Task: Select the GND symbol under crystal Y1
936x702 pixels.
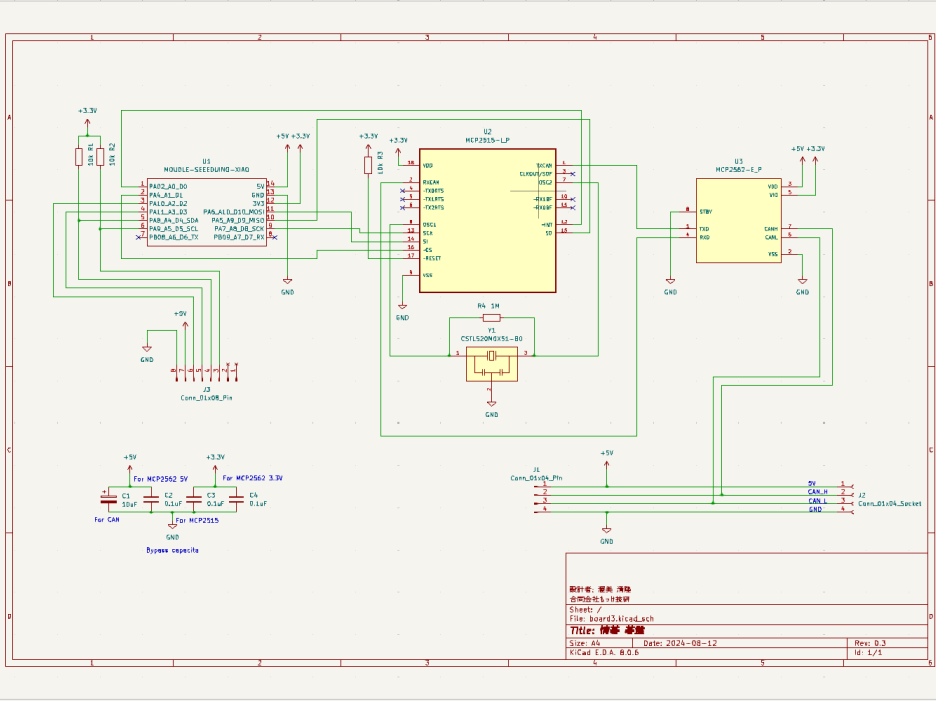Action: (491, 403)
